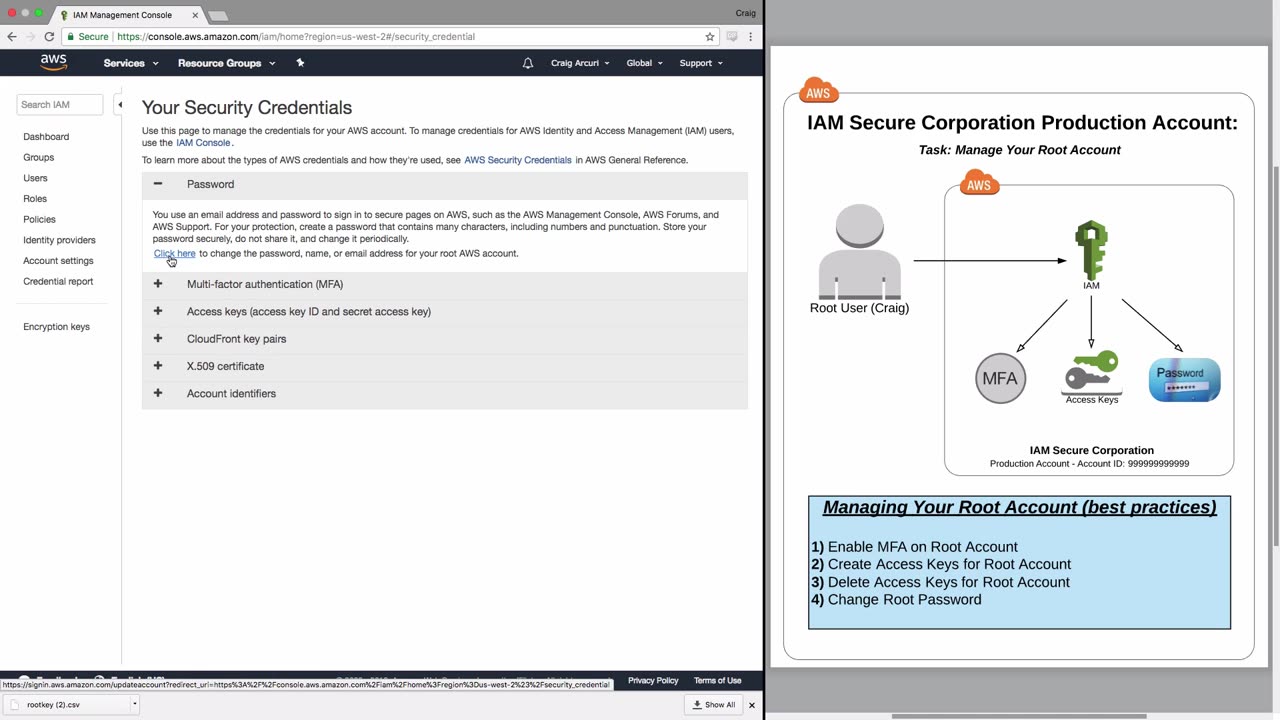Click the pin icon next to Resource Groups
Viewport: 1280px width, 720px height.
(x=300, y=63)
